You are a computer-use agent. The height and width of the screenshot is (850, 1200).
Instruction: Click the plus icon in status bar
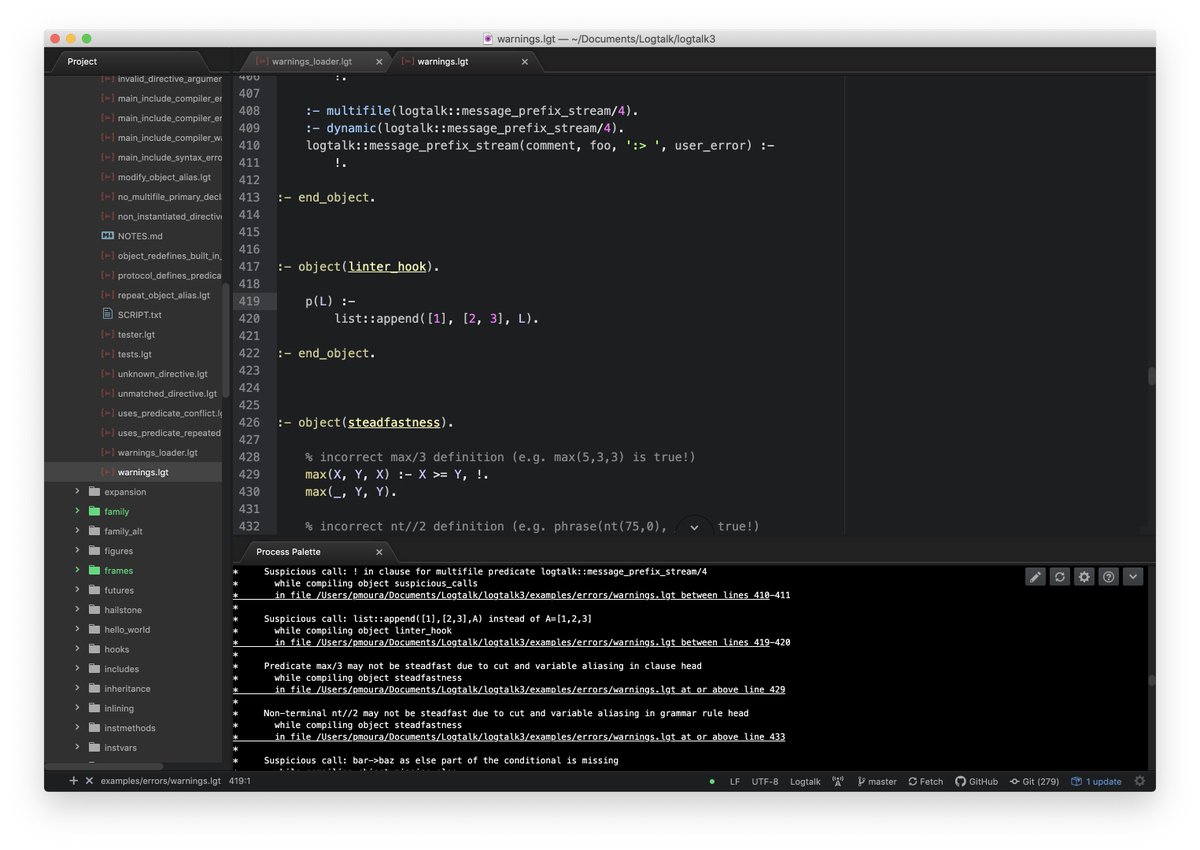pyautogui.click(x=73, y=781)
